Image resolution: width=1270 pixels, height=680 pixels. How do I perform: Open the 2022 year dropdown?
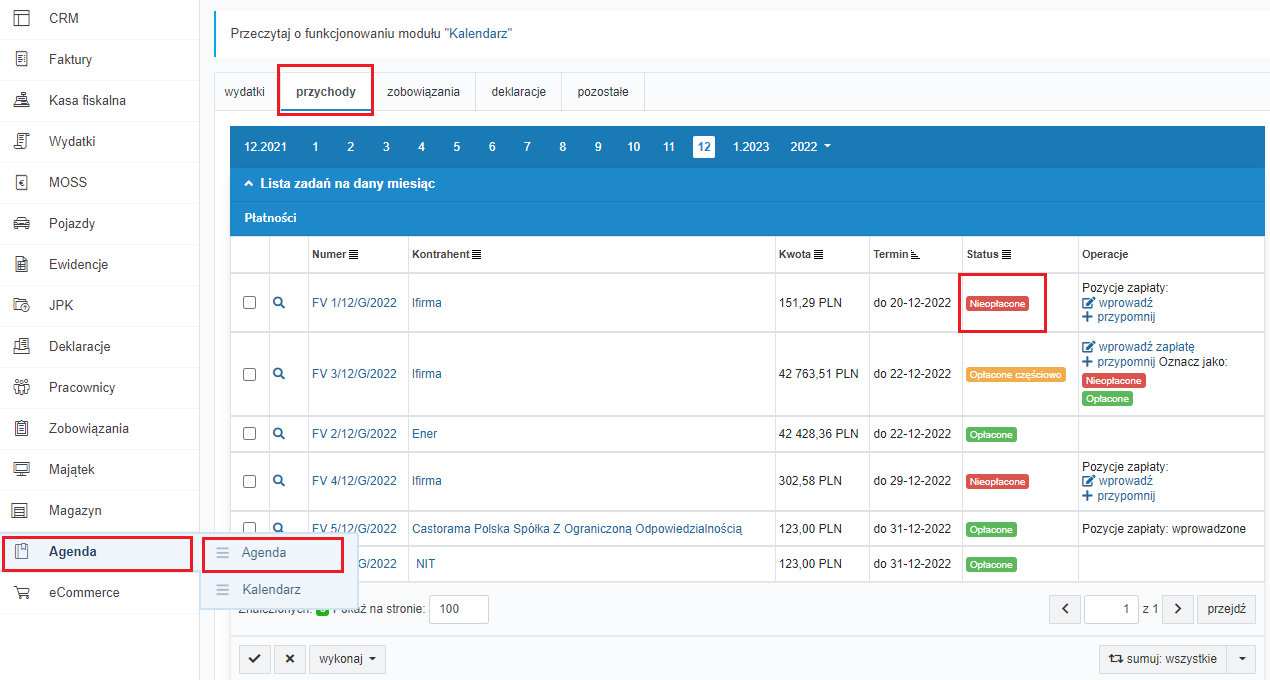tap(810, 147)
